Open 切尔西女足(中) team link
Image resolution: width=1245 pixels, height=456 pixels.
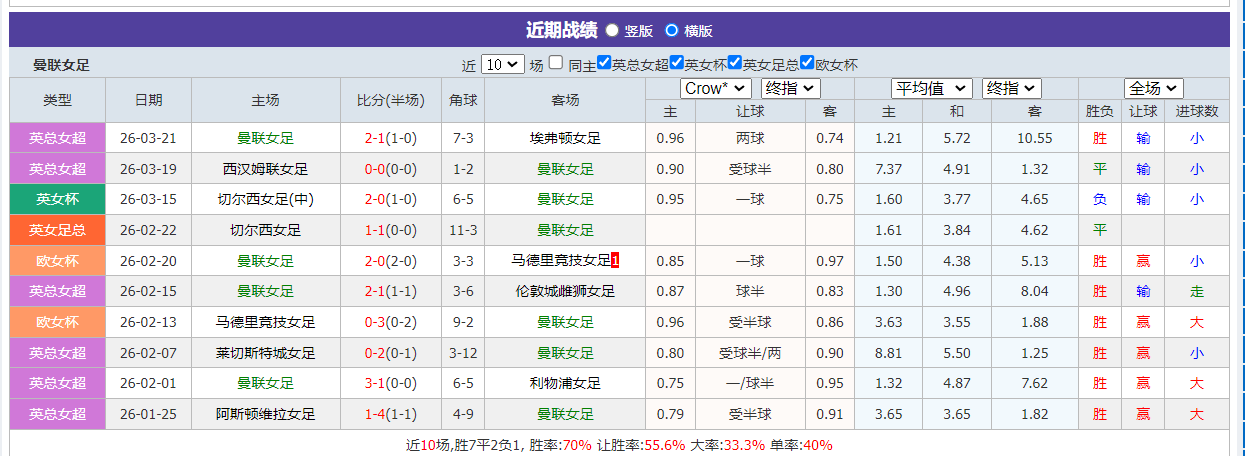[x=266, y=199]
